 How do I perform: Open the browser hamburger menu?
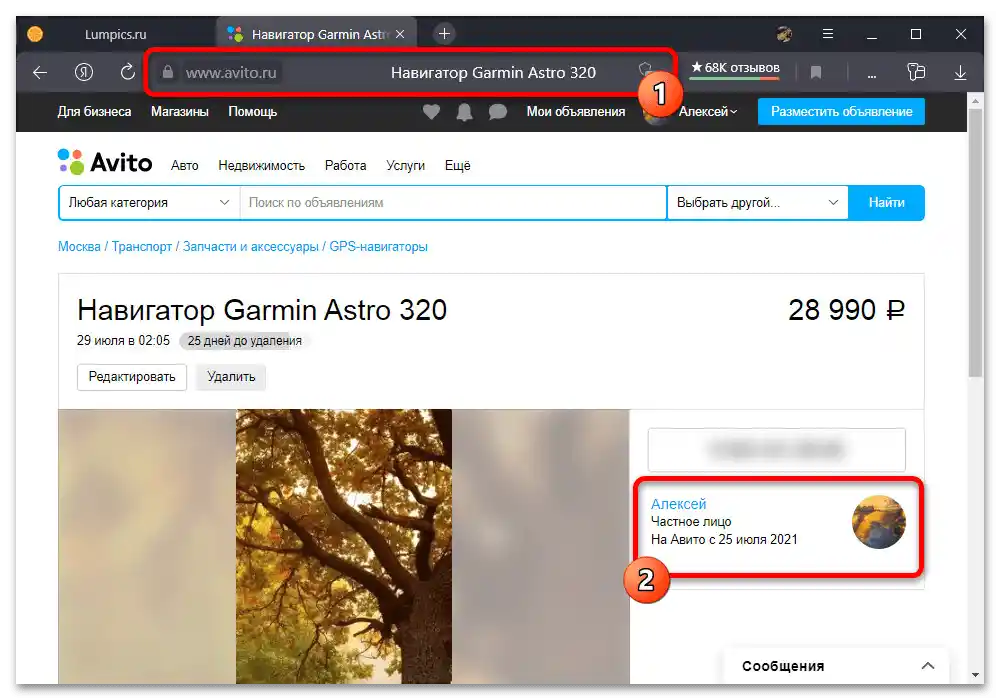tap(828, 34)
